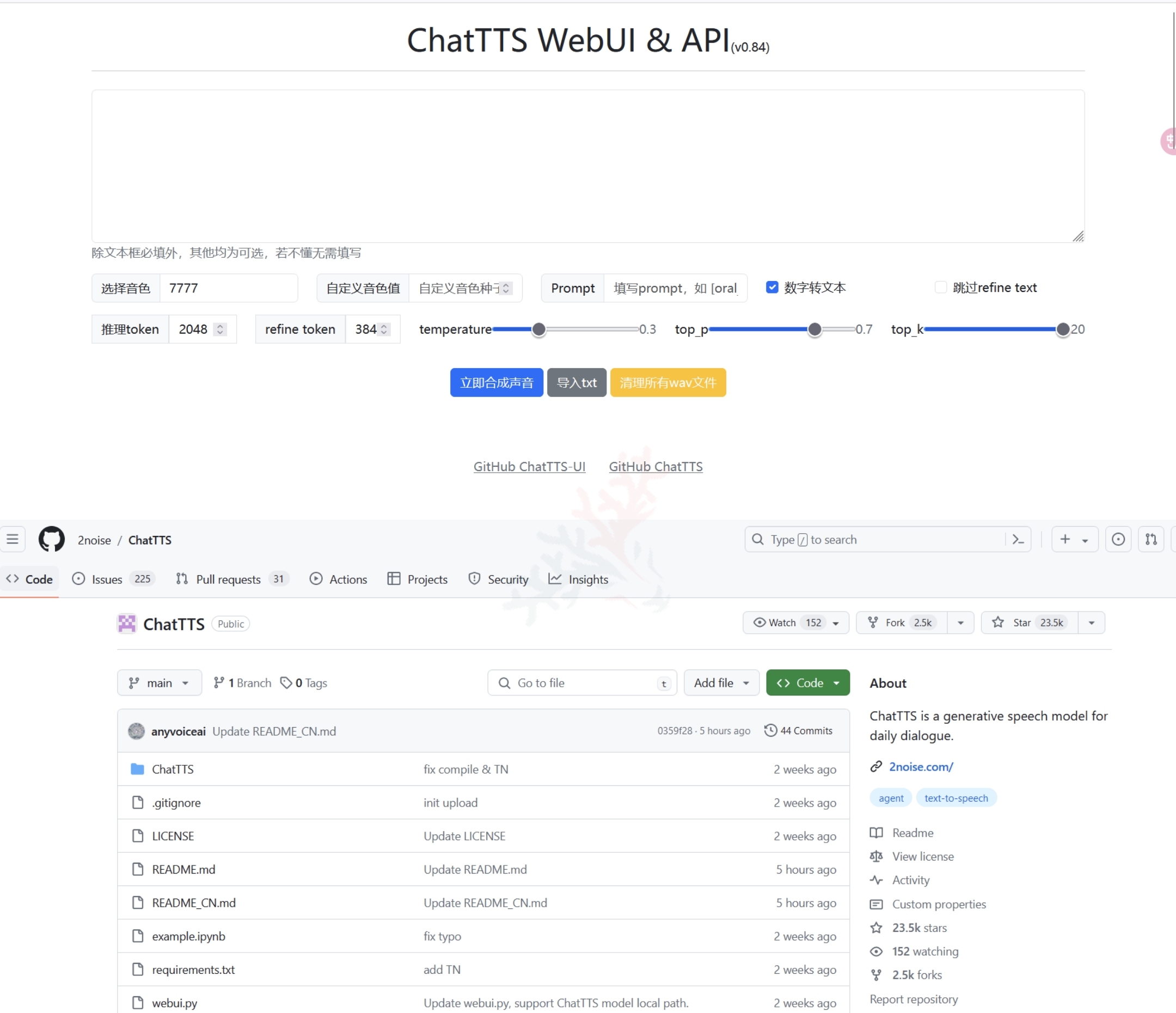Screen dimensions: 1176x1013
Task: Open the GitHub ChatTTS repository link
Action: [x=655, y=466]
